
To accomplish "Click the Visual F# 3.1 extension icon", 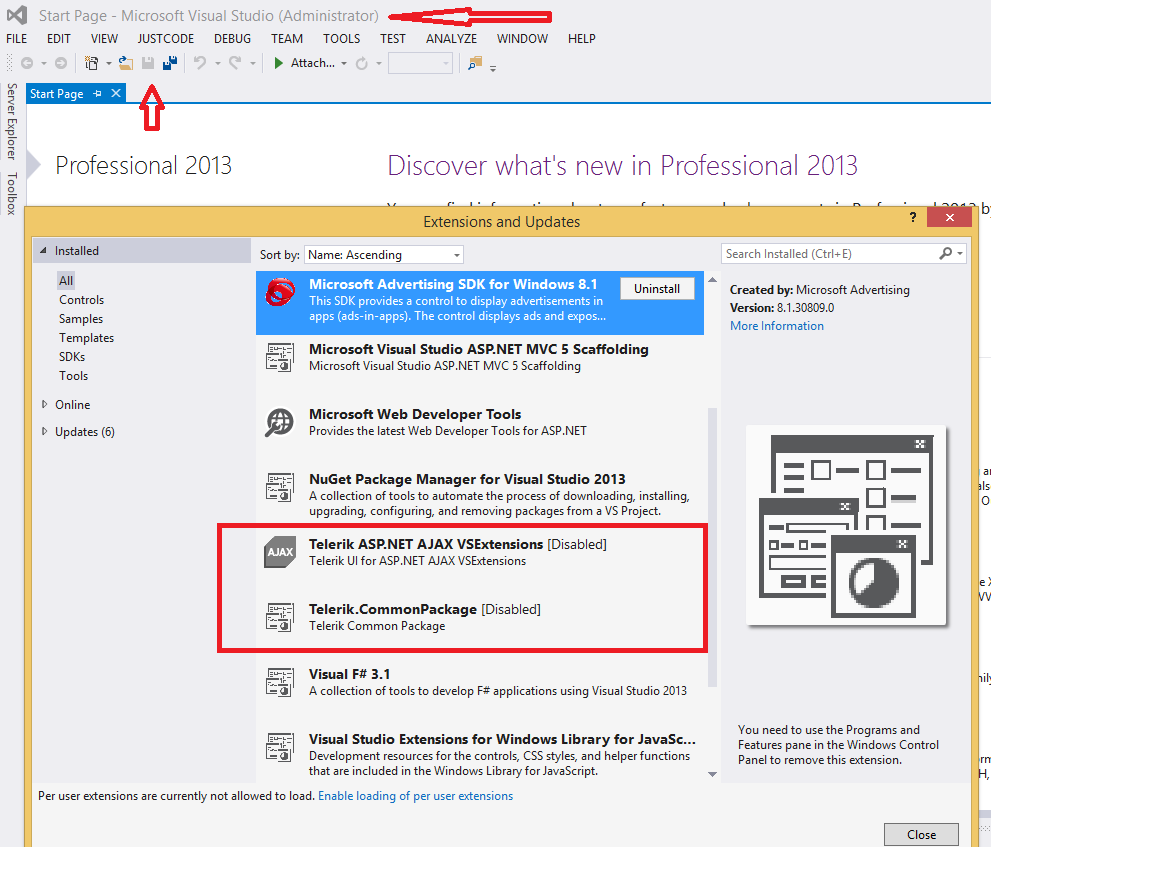I will [x=280, y=683].
